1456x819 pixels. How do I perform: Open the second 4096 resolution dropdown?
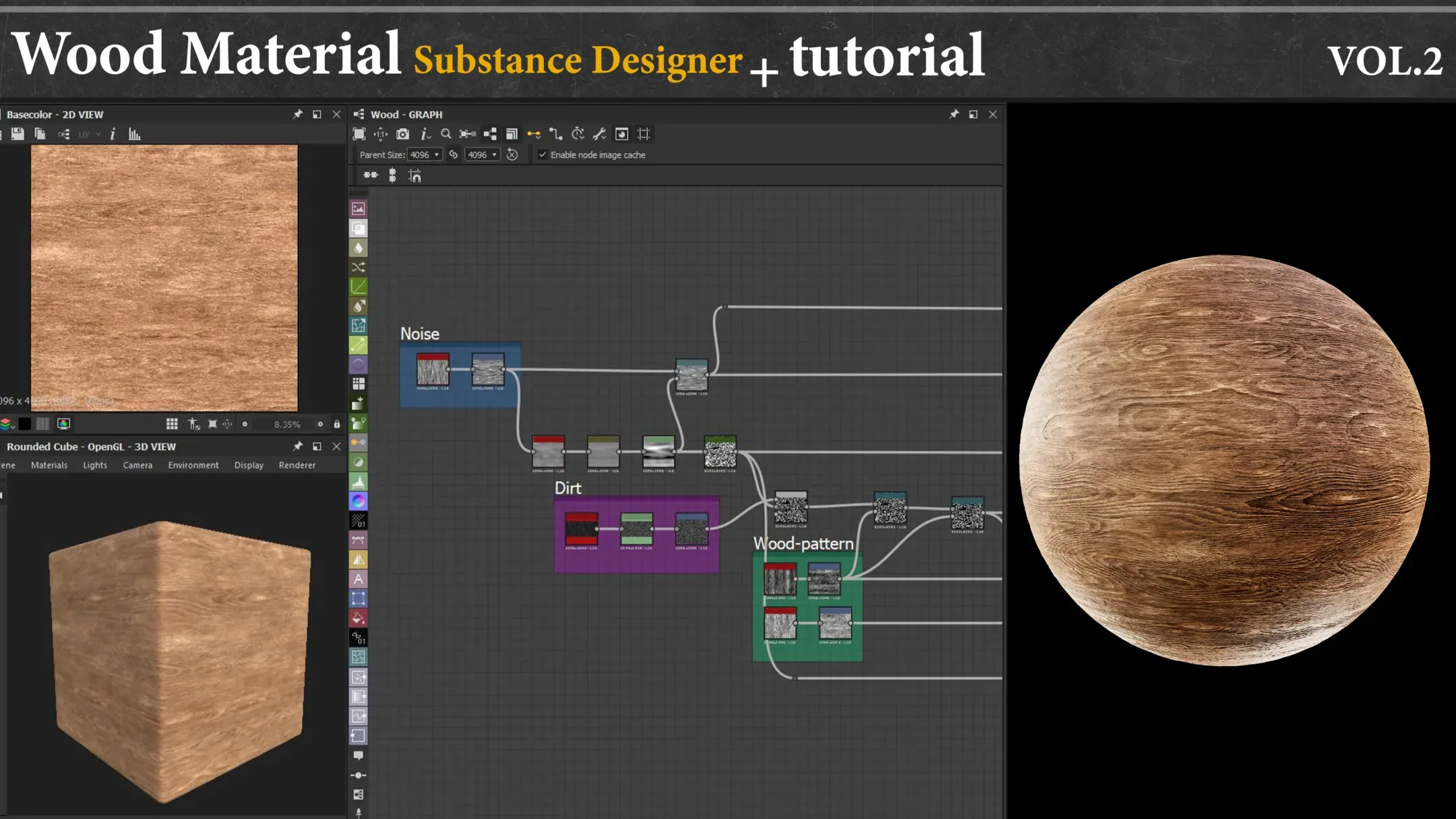click(483, 154)
